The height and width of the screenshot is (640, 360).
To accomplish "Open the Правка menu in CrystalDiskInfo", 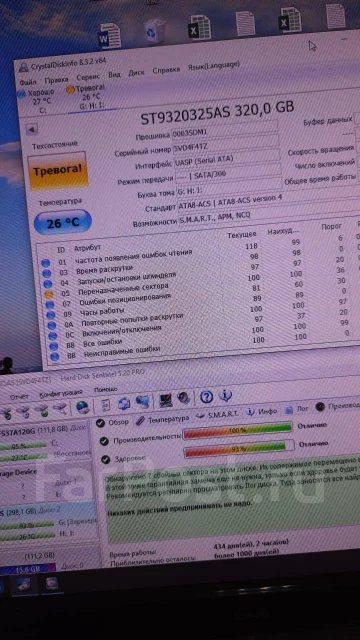I will 56,80.
